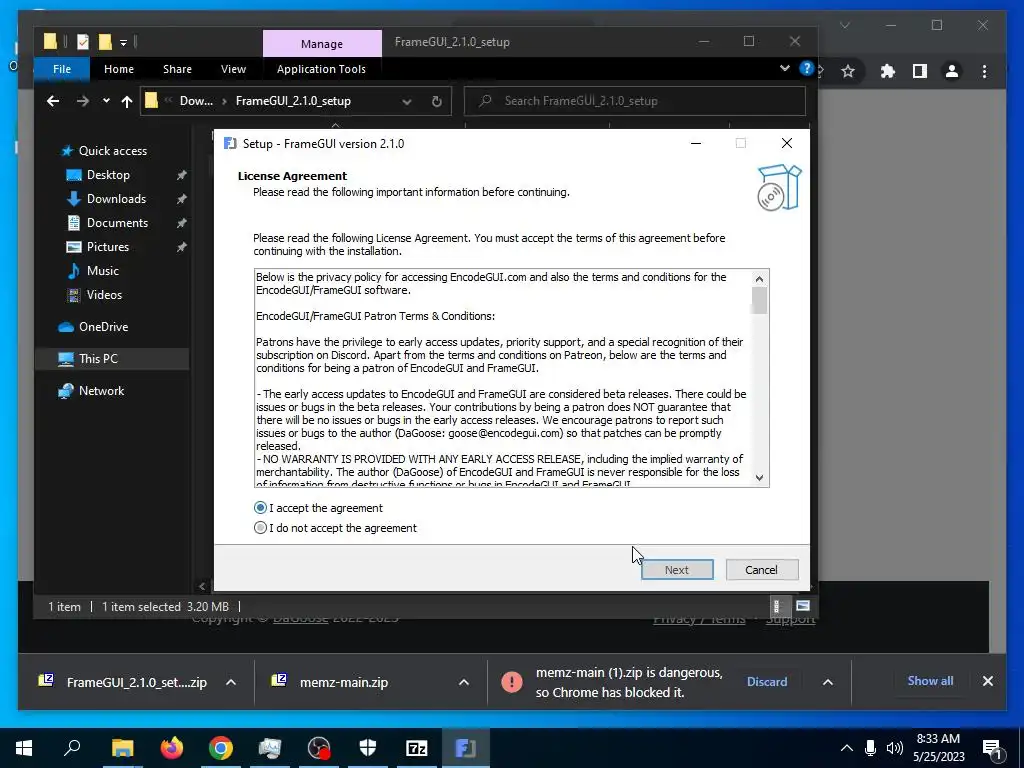The image size is (1024, 768).
Task: Select OneDrive in the navigation pane
Action: click(x=93, y=327)
